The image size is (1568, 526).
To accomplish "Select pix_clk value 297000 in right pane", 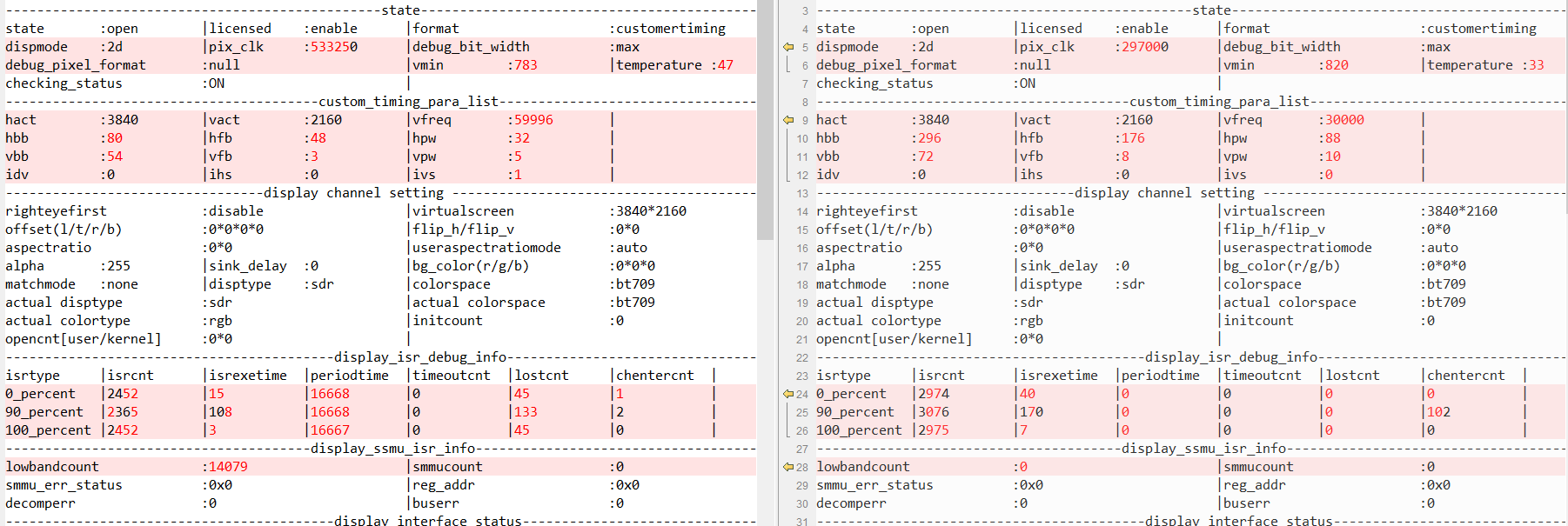I will pyautogui.click(x=1145, y=47).
